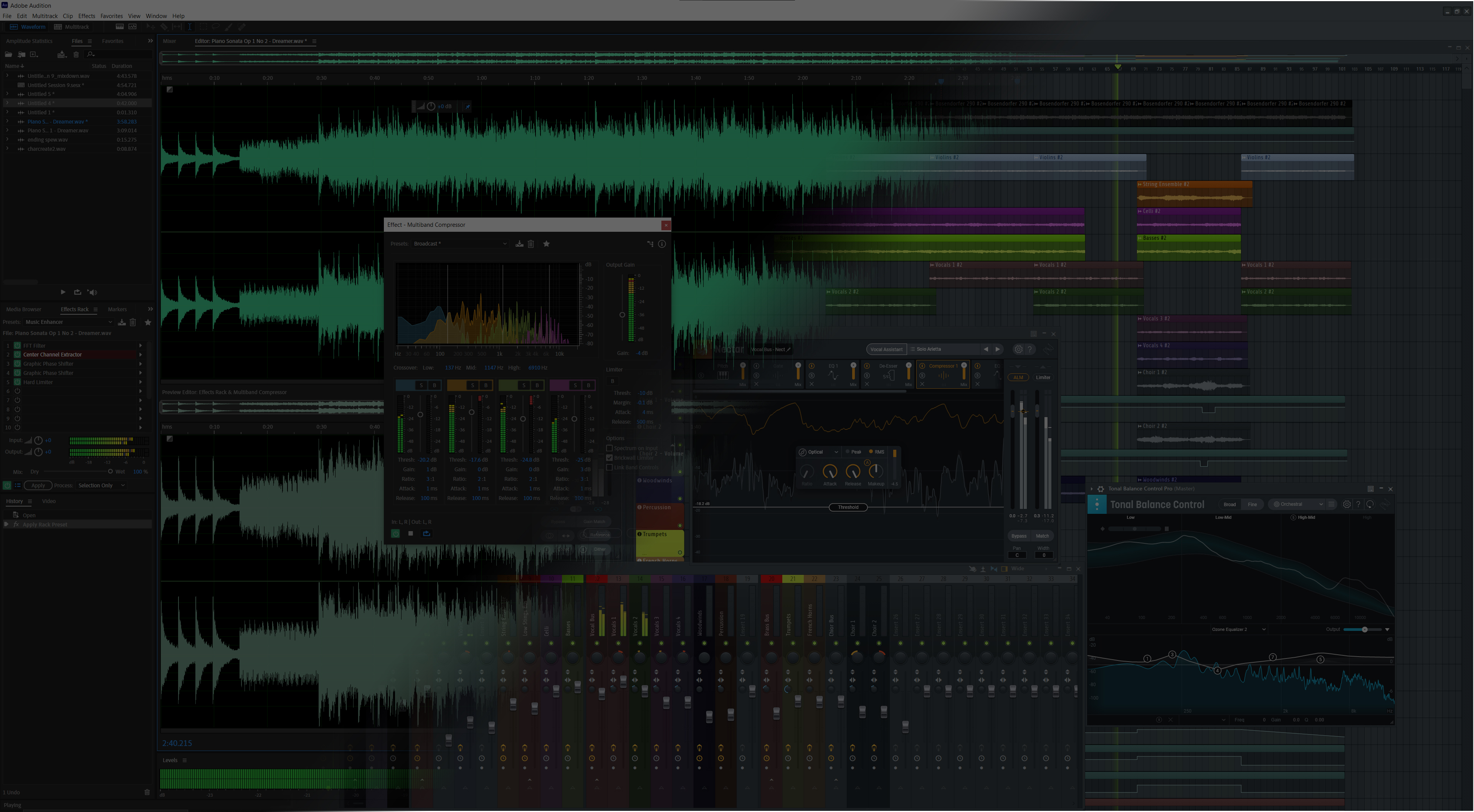Open Multiband Compressor info icon

662,244
